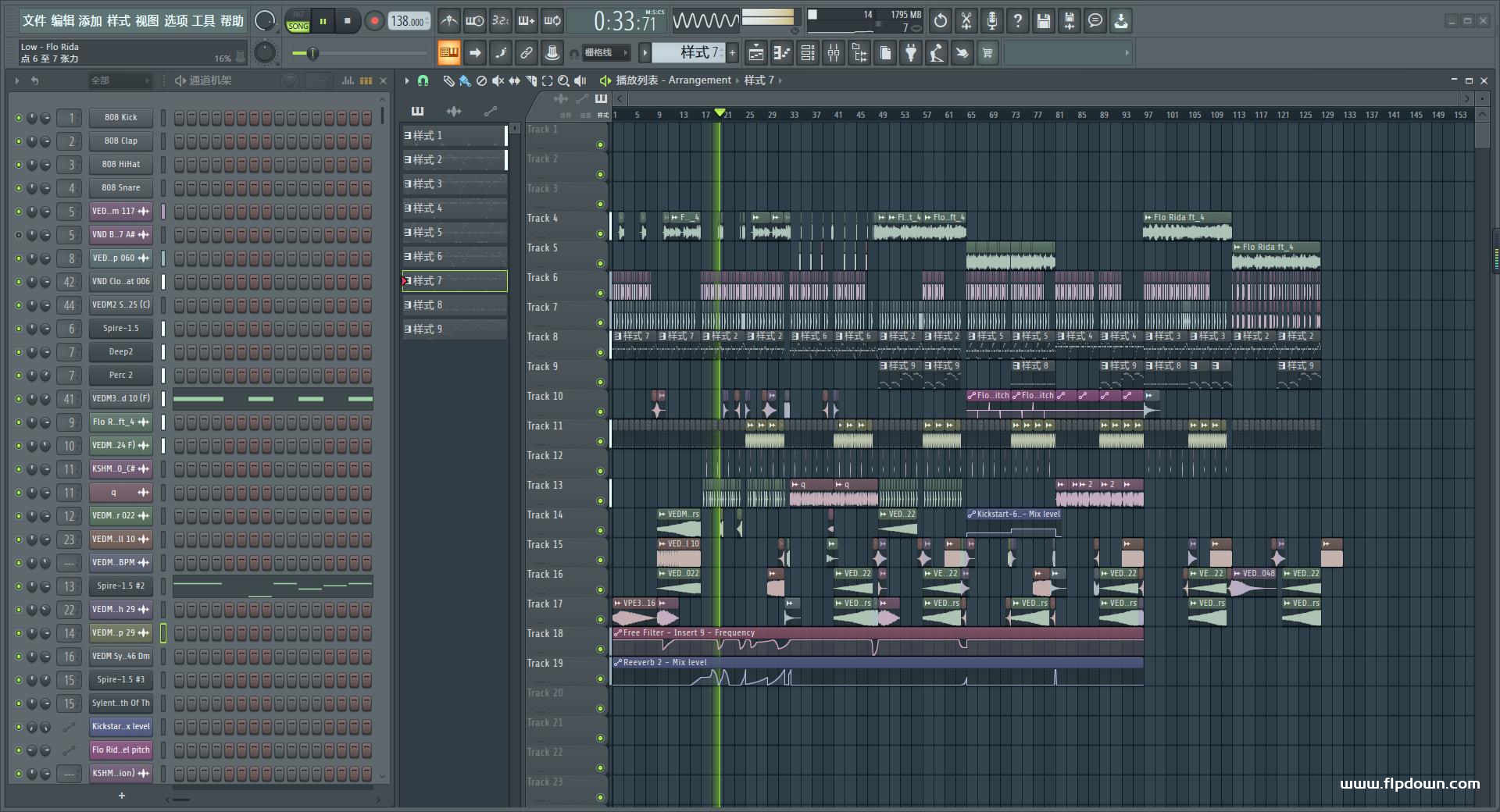Open the Deep2 channel button
The height and width of the screenshot is (812, 1500).
pos(120,351)
